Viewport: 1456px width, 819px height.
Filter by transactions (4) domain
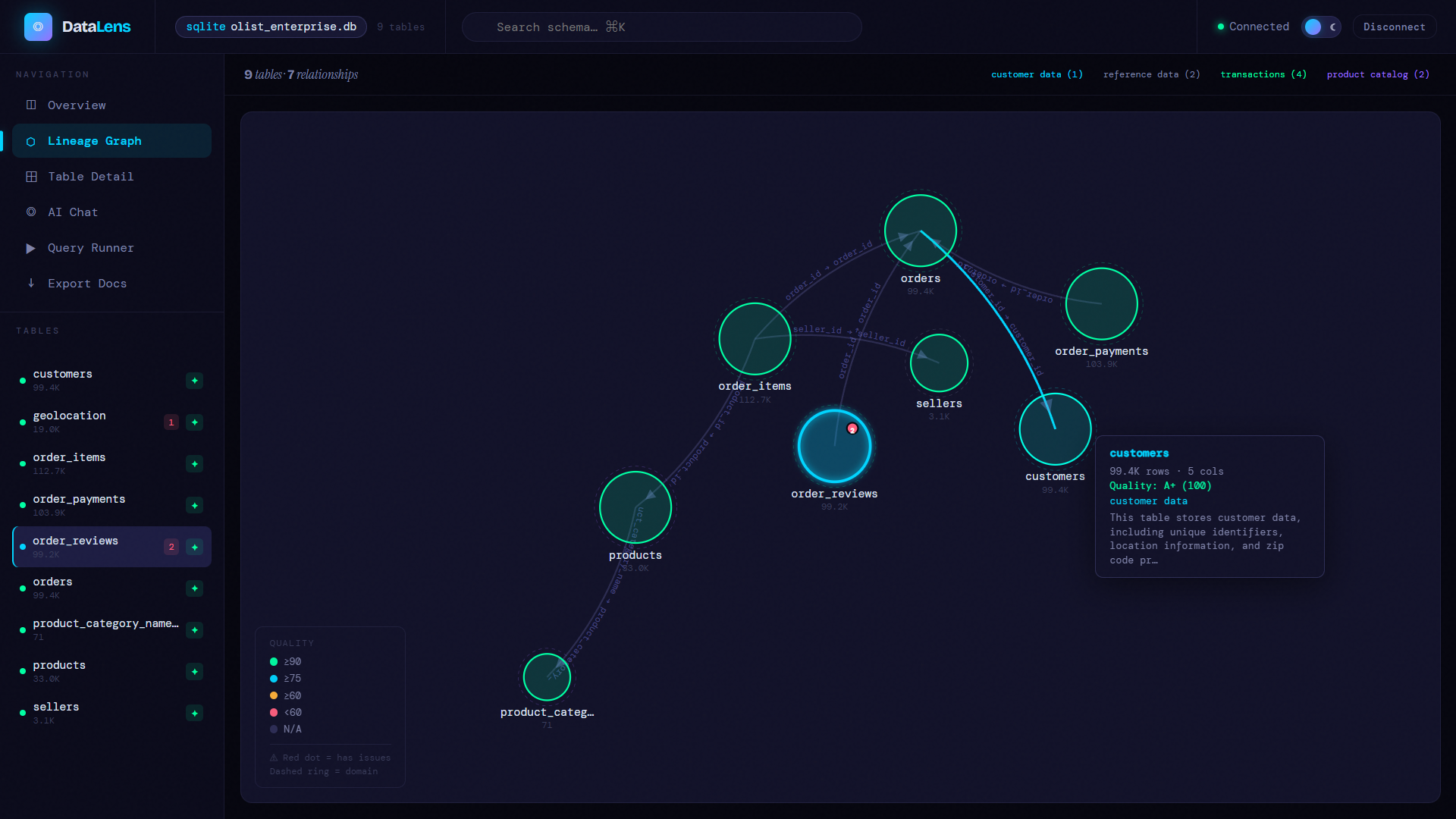1263,74
